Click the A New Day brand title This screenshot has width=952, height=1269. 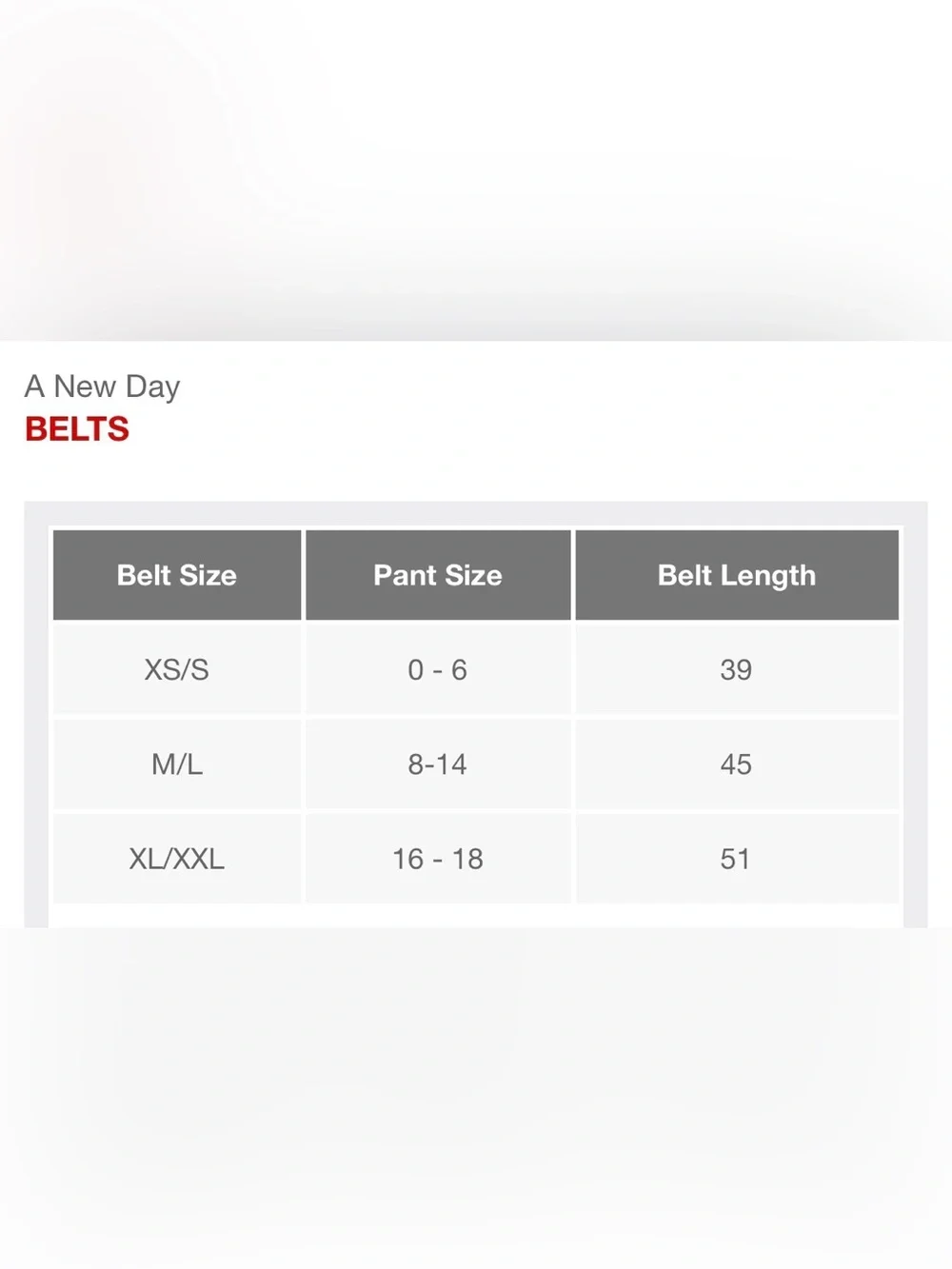click(102, 387)
